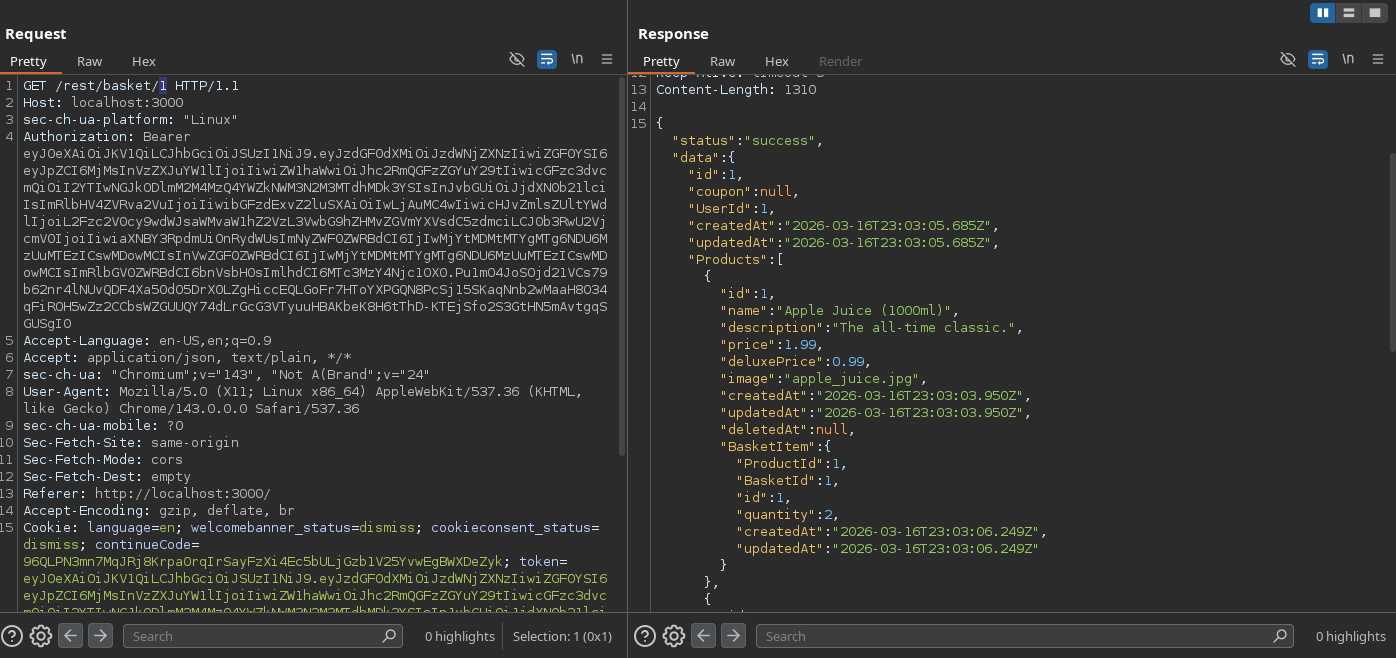Screen dimensions: 1396x658
Task: Open Request search settings gear
Action: point(41,636)
